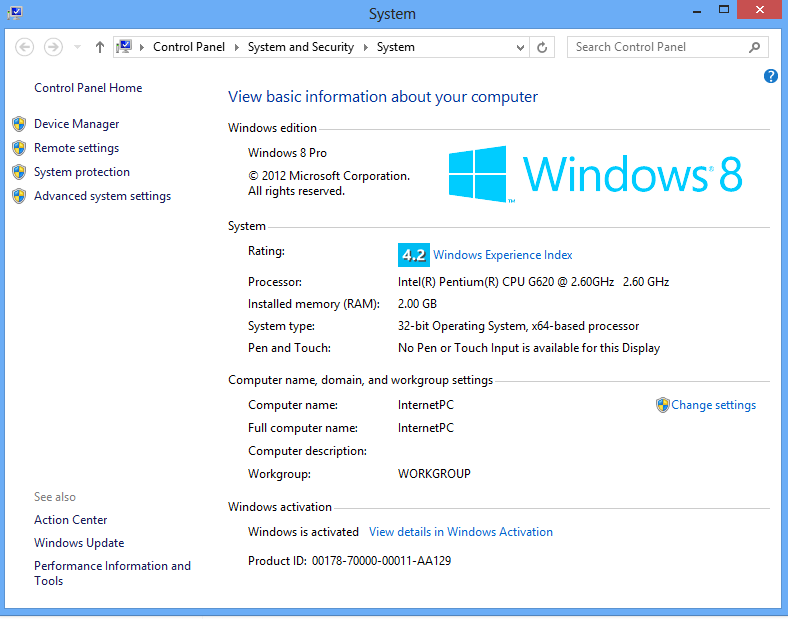Open Performance Information and Tools
Image resolution: width=788 pixels, height=619 pixels.
pyautogui.click(x=113, y=573)
